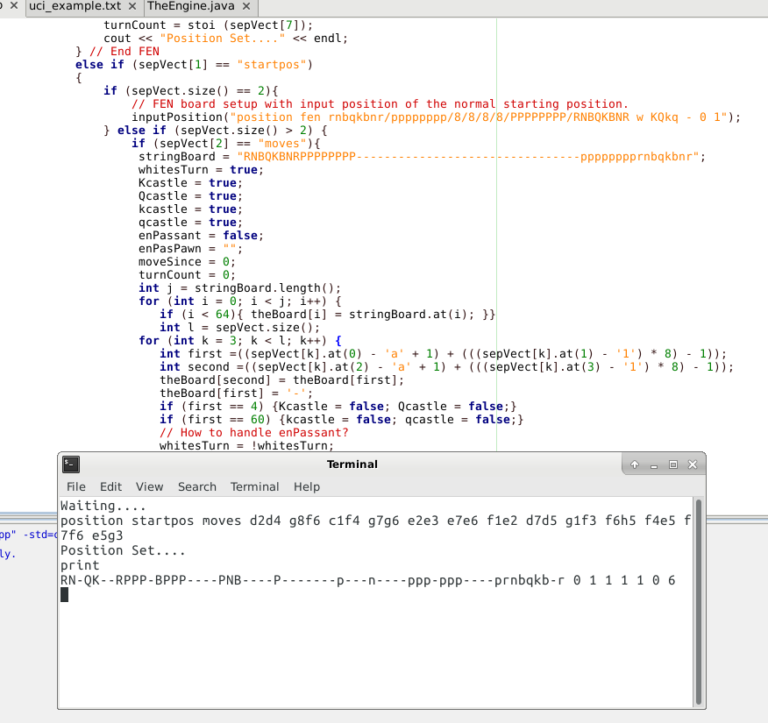
Task: Close the leftmost partially visible editor tab
Action: [13, 6]
